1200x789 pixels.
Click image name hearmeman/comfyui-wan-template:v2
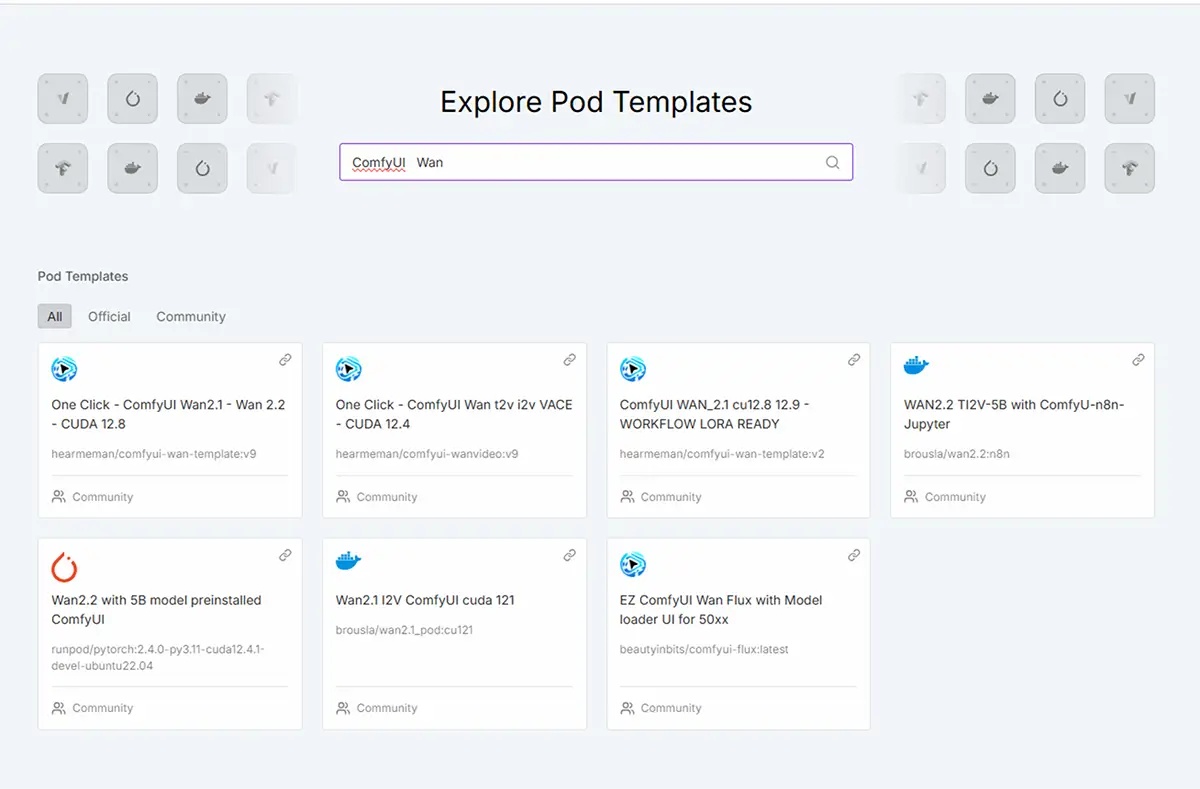[x=722, y=454]
